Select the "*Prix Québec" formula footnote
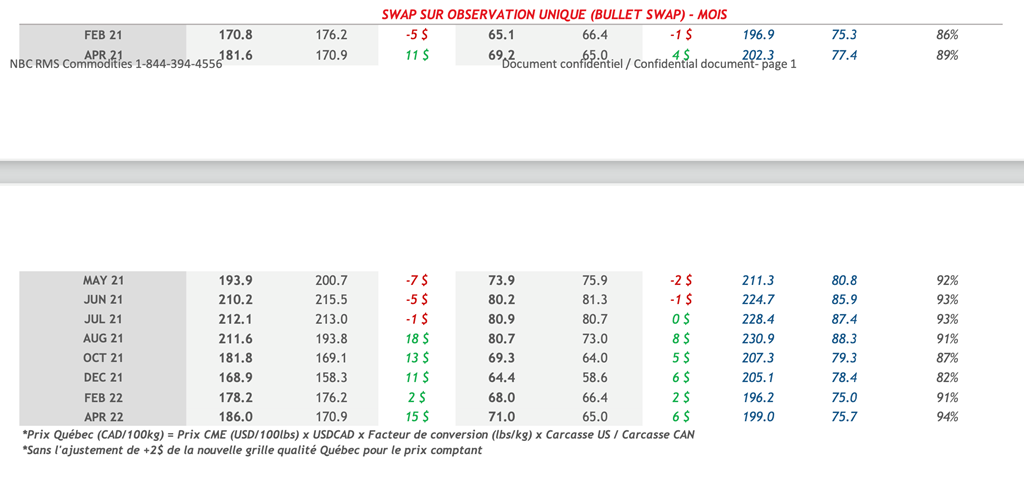The width and height of the screenshot is (1024, 486). click(356, 435)
